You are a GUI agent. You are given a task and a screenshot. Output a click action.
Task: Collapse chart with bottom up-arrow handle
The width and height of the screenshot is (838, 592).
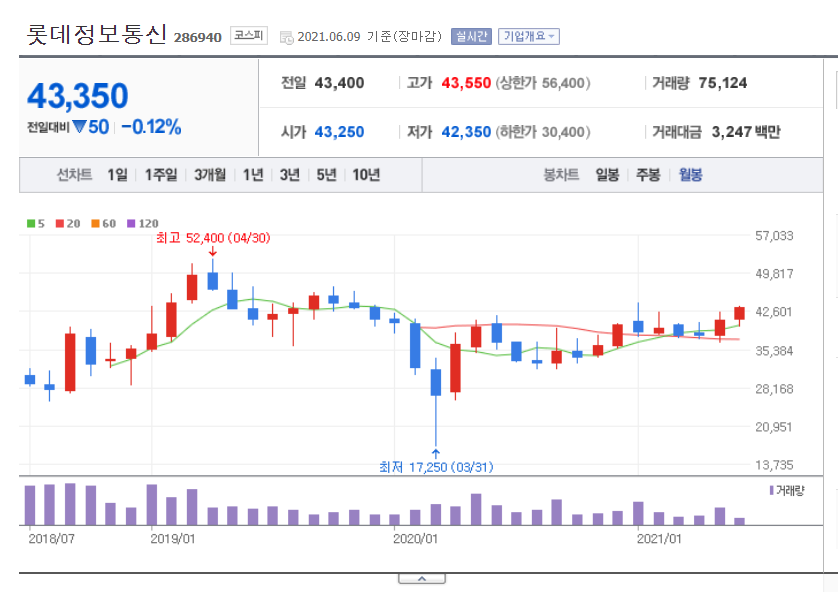coord(422,579)
